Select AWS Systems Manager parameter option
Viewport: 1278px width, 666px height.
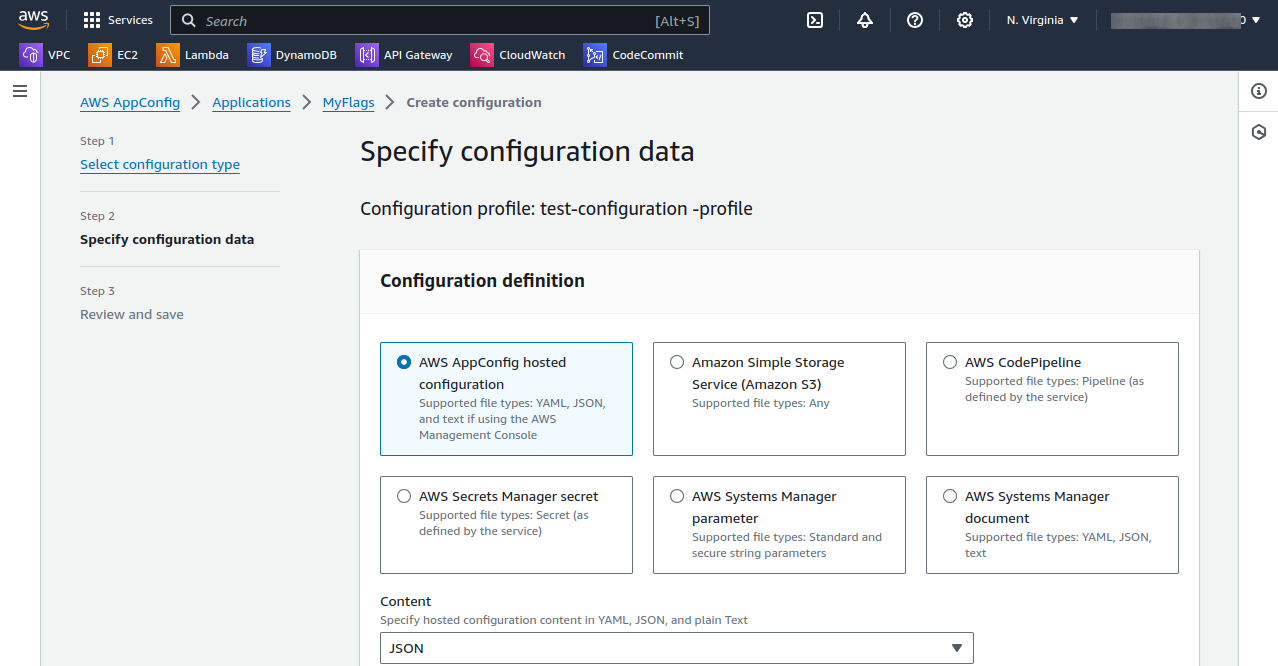[x=779, y=525]
